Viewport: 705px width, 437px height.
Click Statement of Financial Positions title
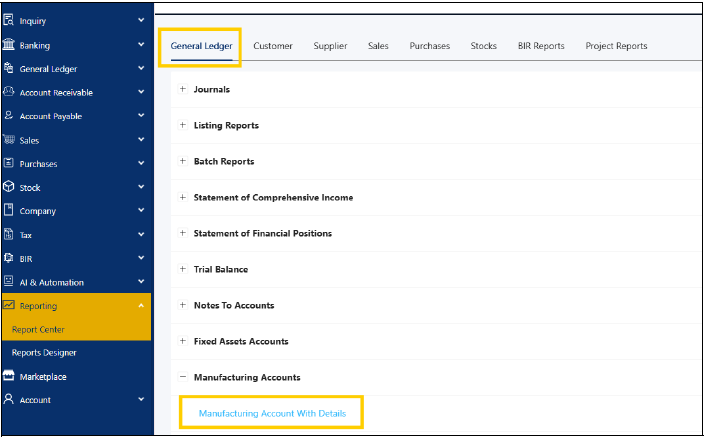263,233
